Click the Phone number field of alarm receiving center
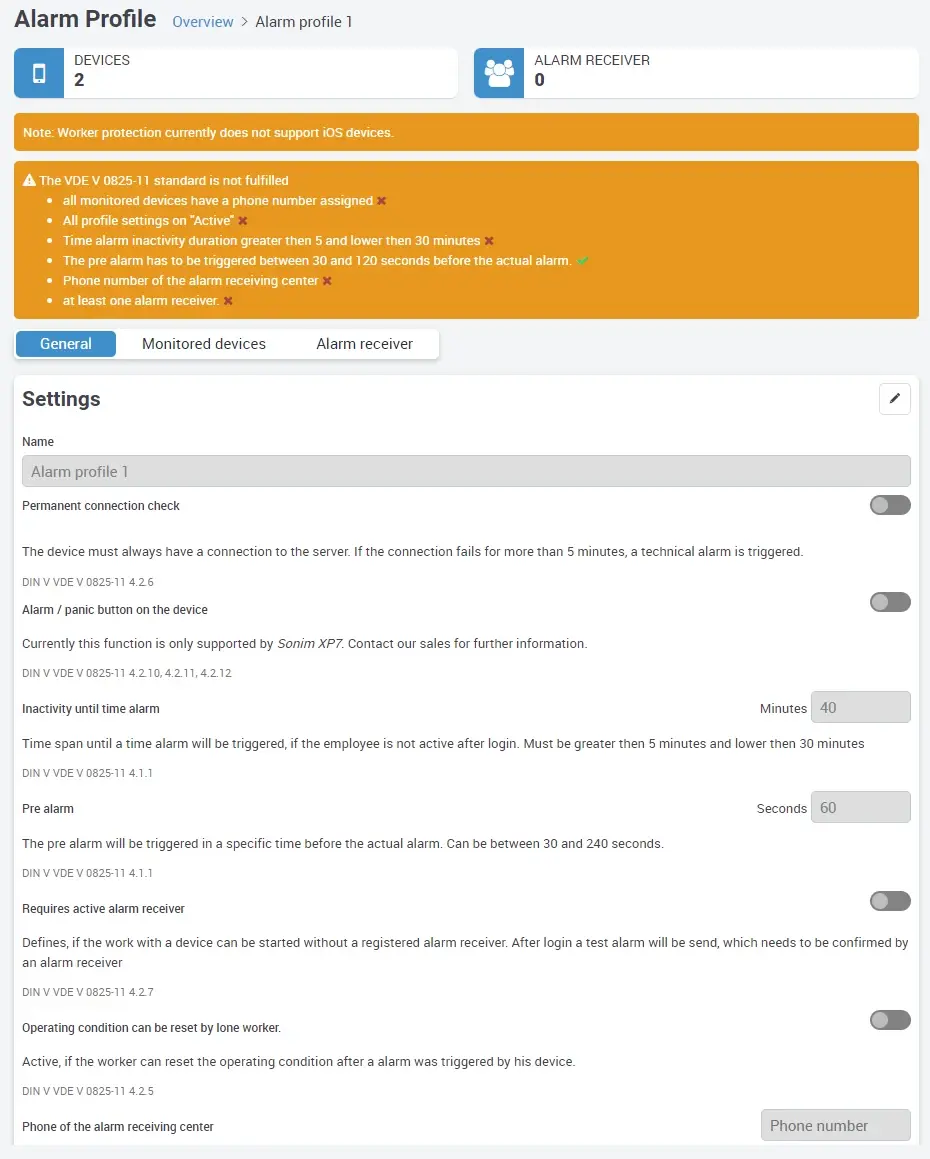This screenshot has width=930, height=1159. (835, 1125)
